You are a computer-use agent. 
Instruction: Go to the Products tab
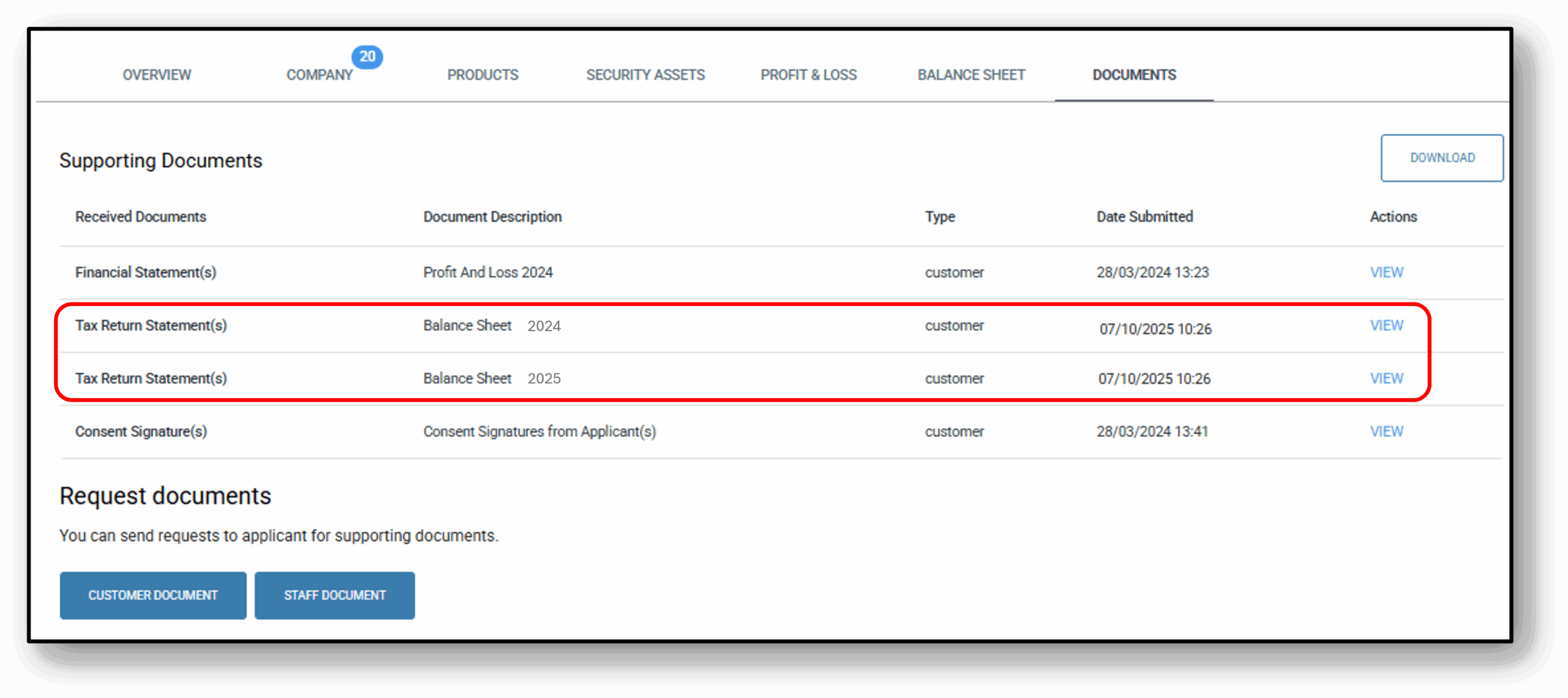(483, 75)
